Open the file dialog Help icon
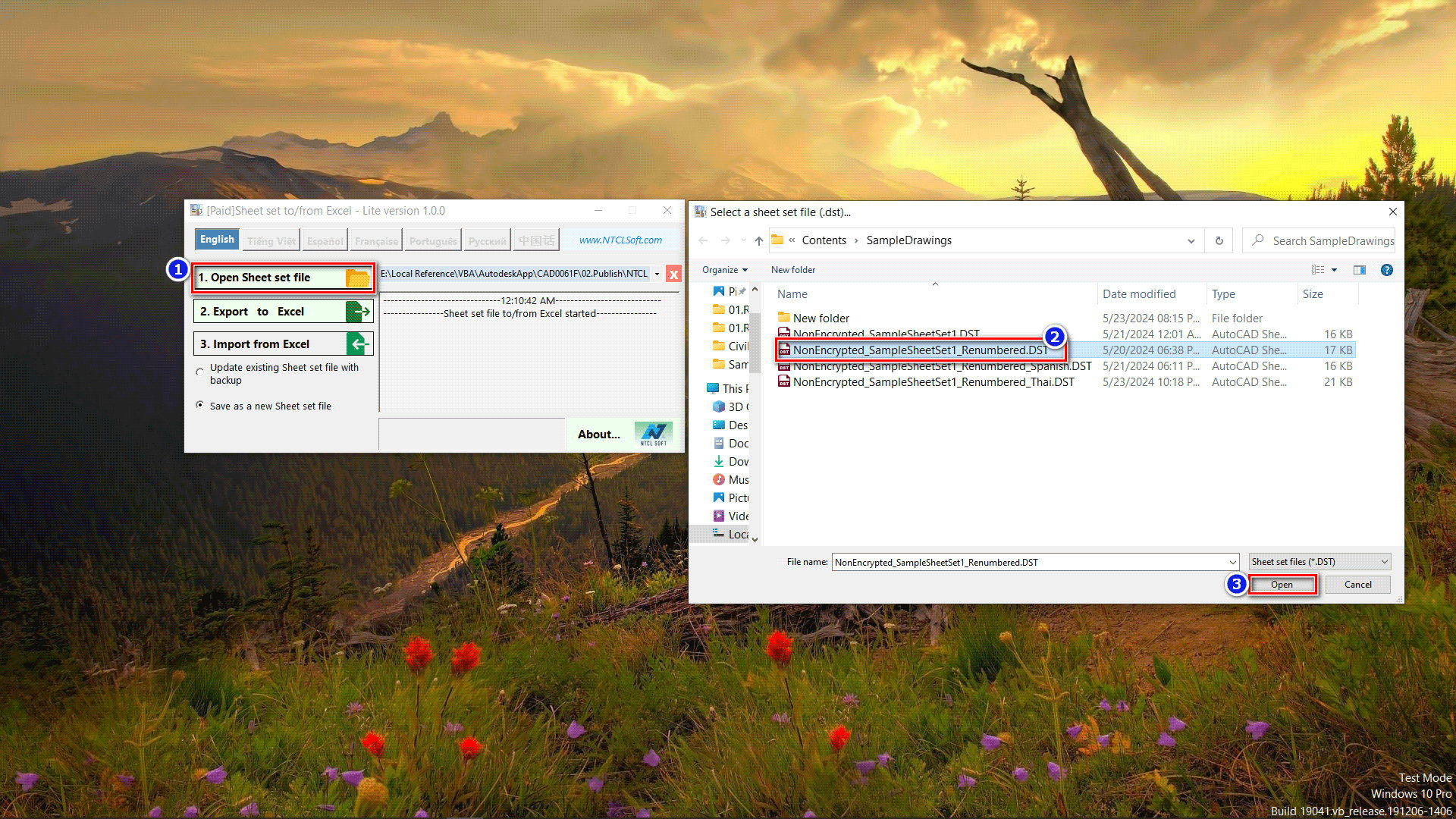Screen dimensions: 1456x819 [1386, 270]
